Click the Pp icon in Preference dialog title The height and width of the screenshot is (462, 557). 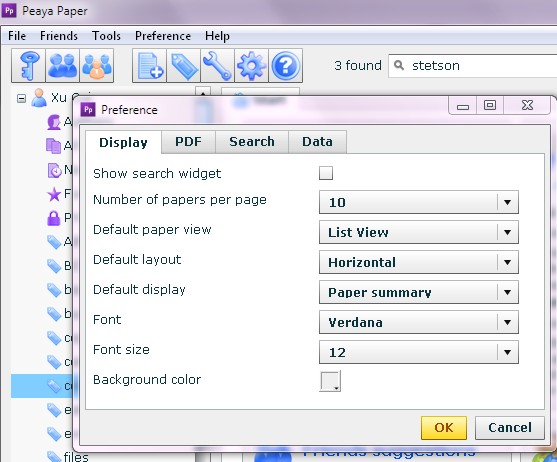point(88,109)
